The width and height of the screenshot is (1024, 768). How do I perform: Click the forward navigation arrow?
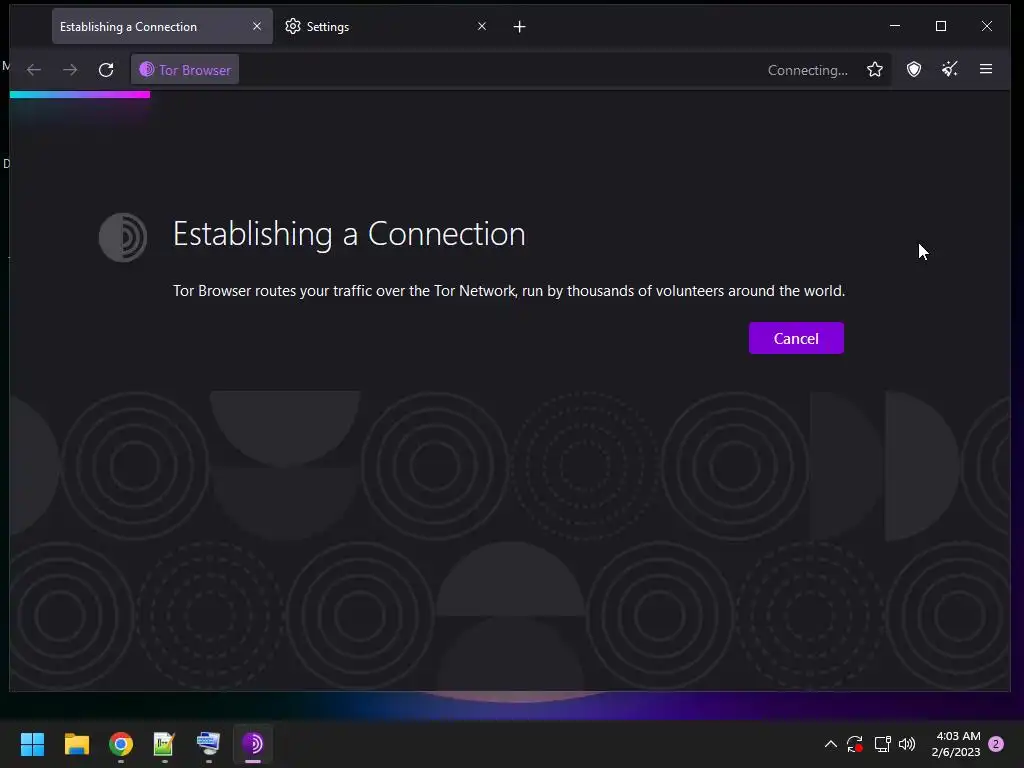coord(70,70)
